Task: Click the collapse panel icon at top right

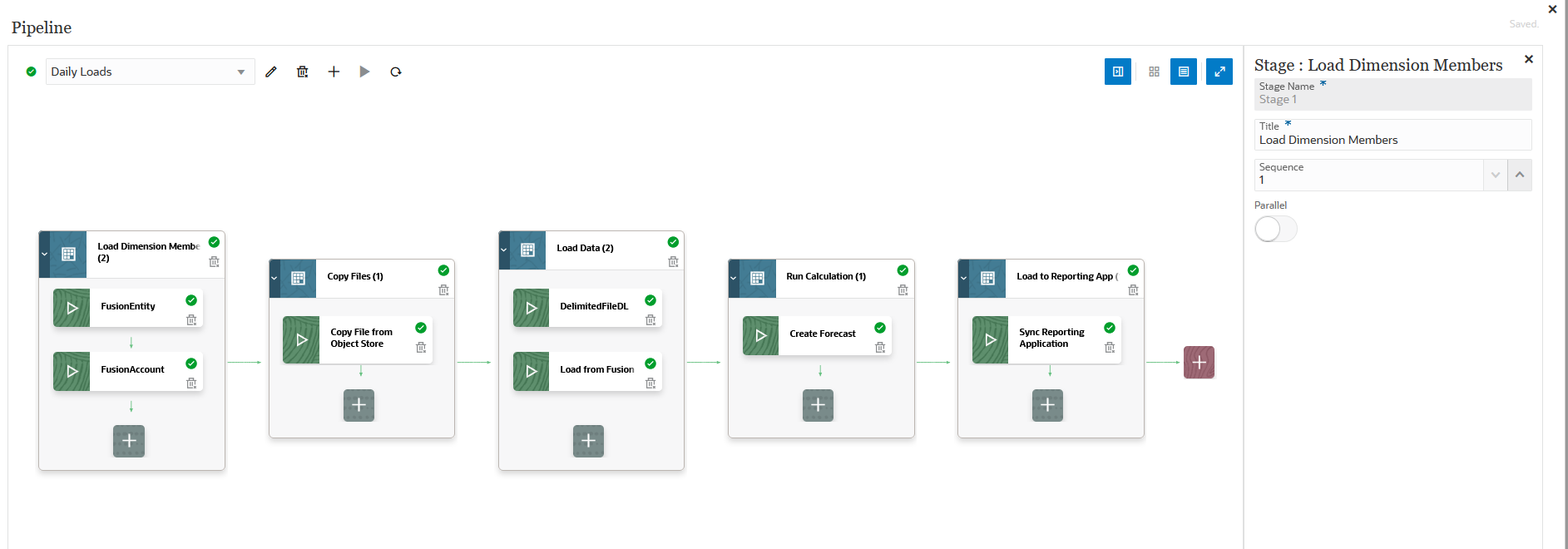Action: click(x=1118, y=72)
